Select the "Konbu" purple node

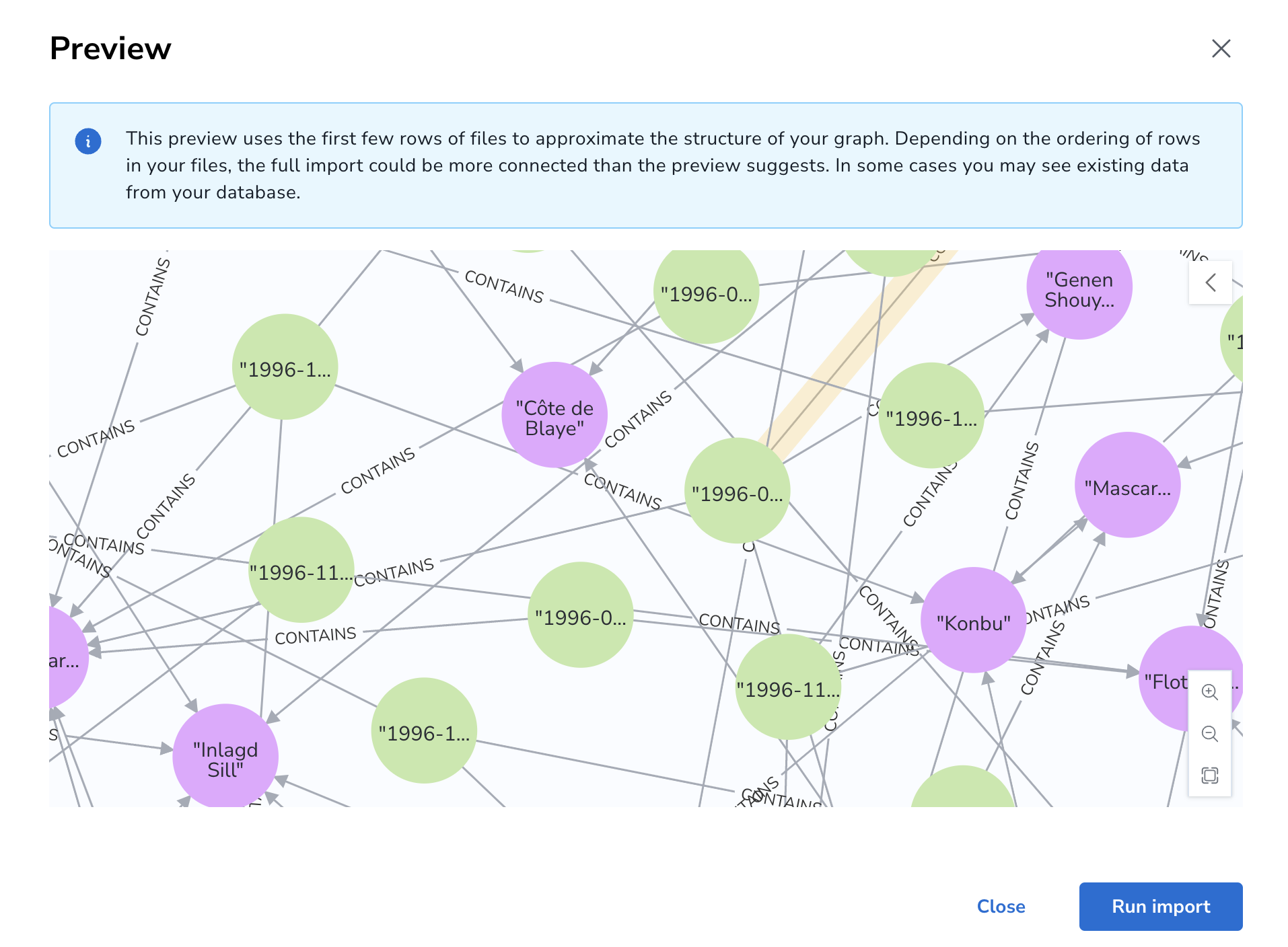coord(973,620)
